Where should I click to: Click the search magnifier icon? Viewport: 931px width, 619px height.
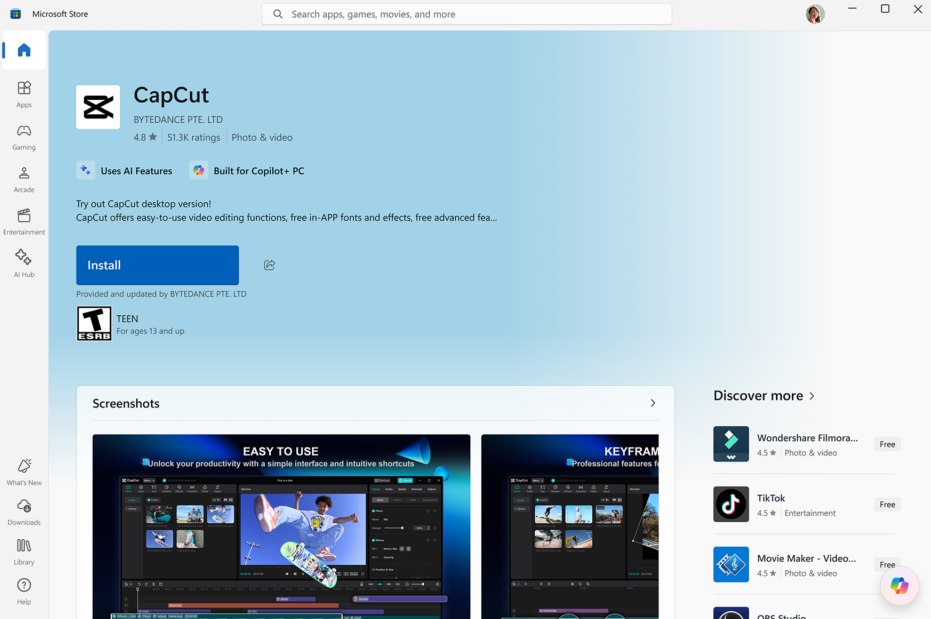277,14
